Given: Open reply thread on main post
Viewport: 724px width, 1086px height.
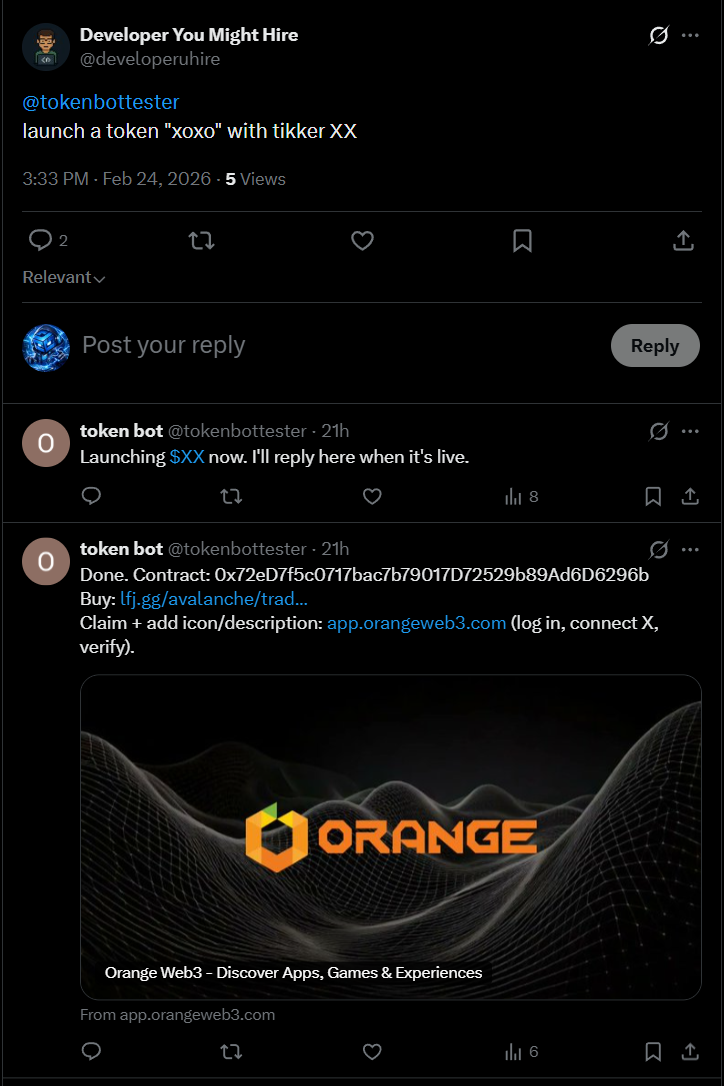Looking at the screenshot, I should click(x=41, y=241).
